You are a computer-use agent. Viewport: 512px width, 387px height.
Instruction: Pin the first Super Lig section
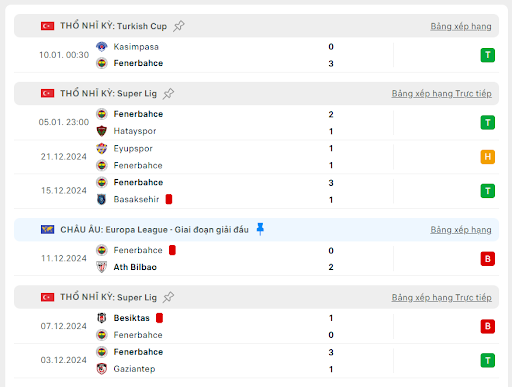pos(168,93)
